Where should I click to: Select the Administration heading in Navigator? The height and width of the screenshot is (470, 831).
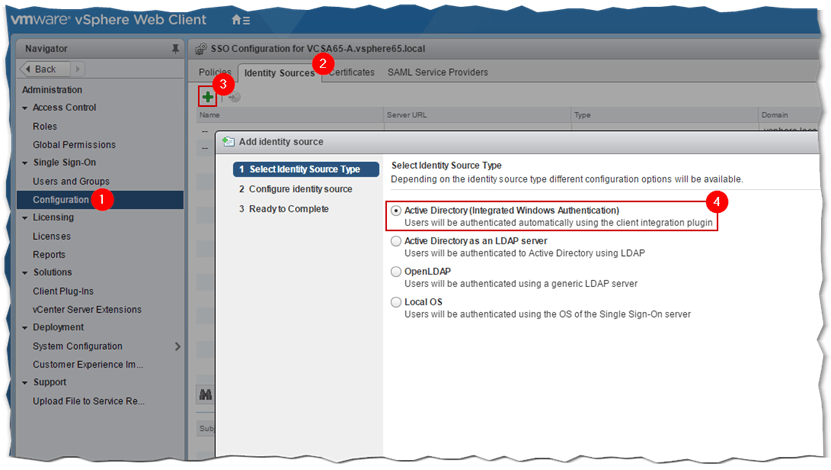tap(52, 90)
